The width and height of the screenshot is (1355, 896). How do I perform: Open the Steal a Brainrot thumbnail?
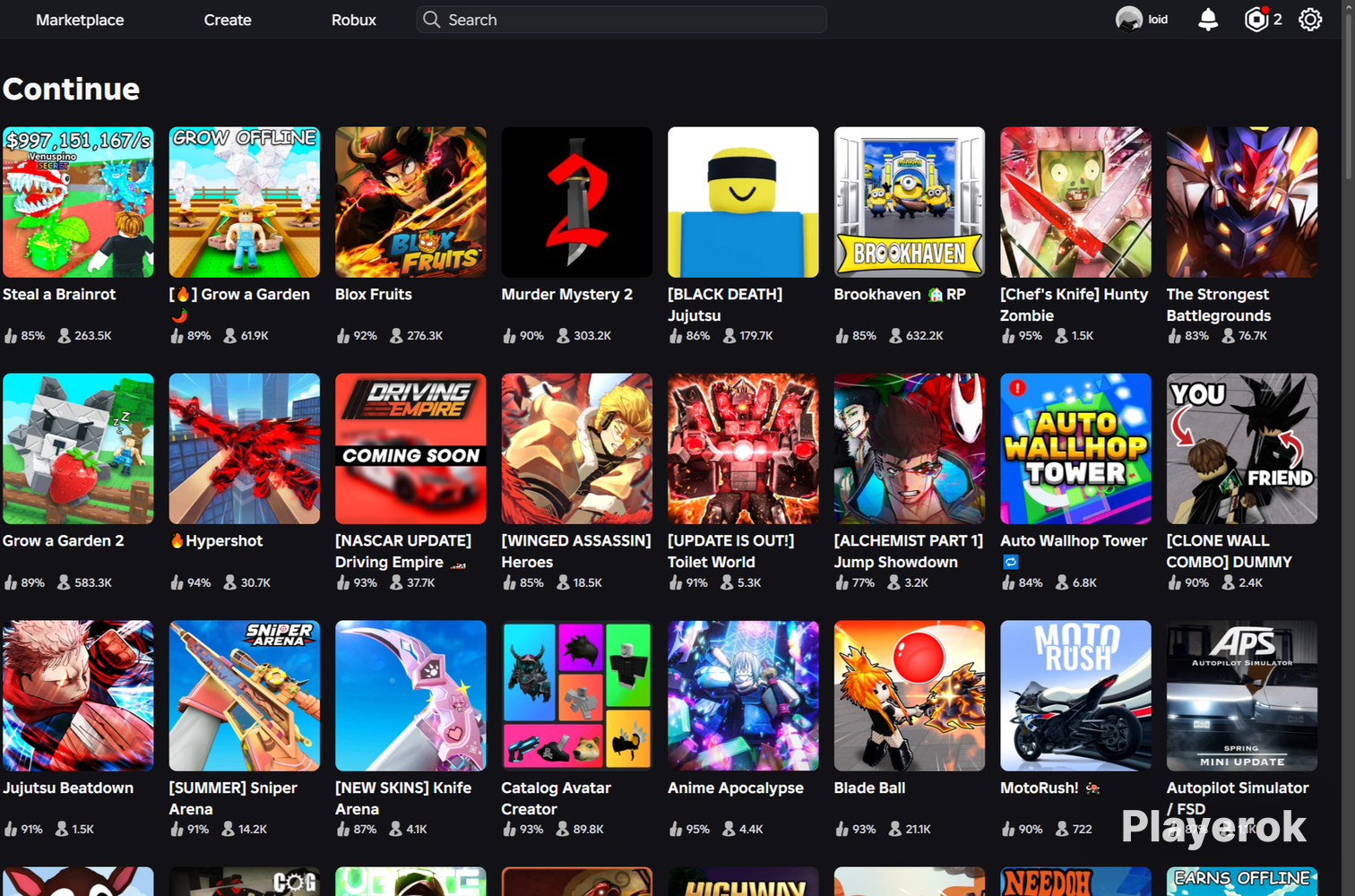point(78,202)
